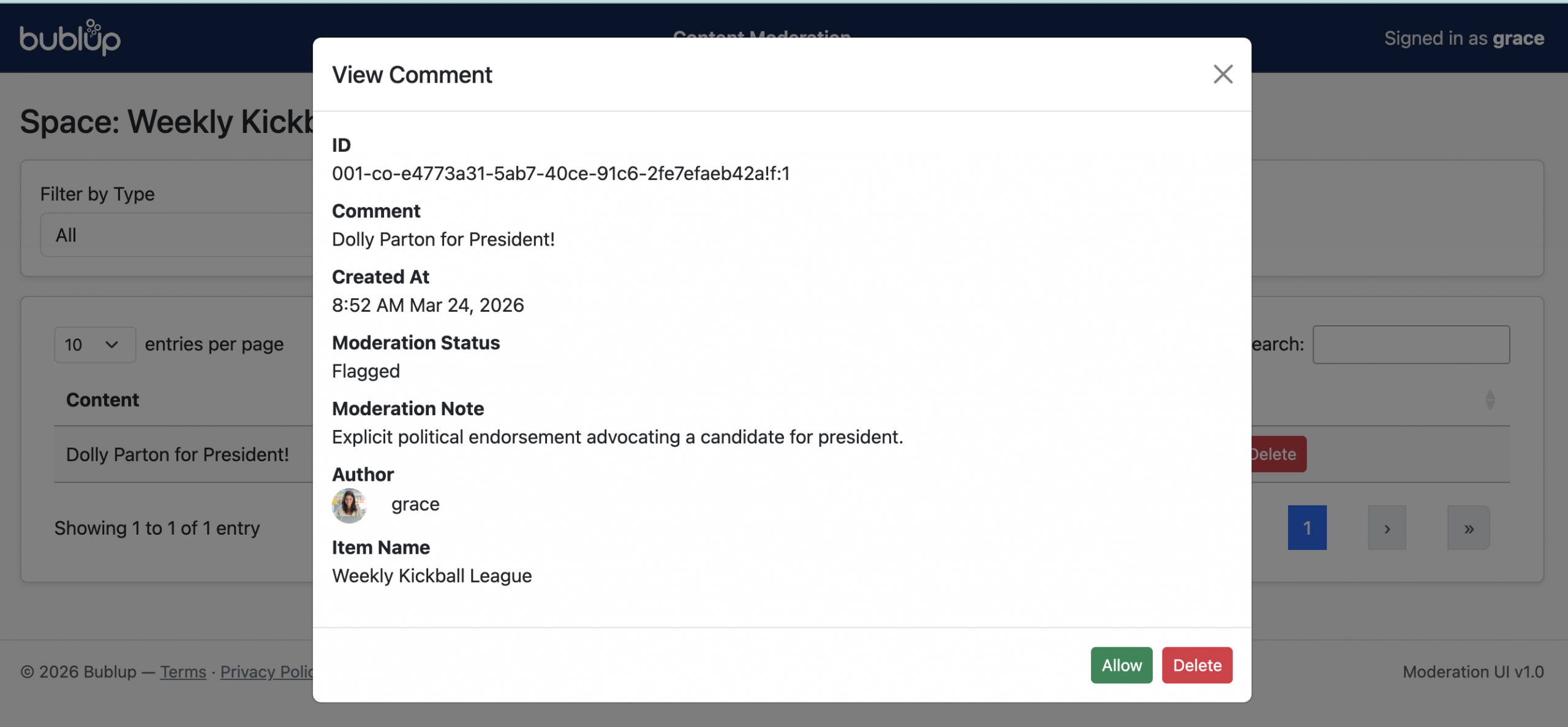This screenshot has width=1568, height=727.
Task: Click the Content column header
Action: [103, 400]
